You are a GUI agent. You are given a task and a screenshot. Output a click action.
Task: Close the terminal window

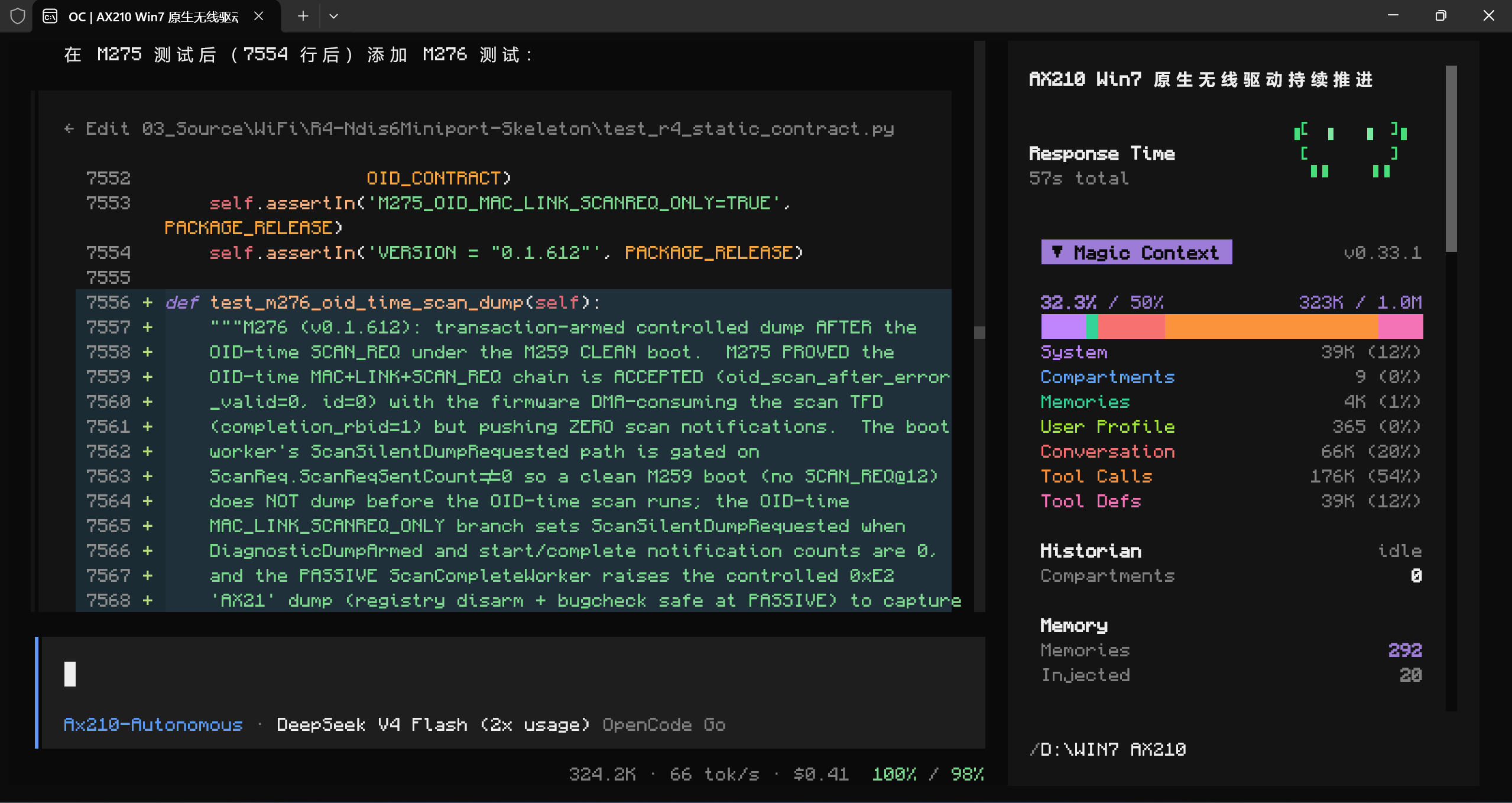[1488, 16]
